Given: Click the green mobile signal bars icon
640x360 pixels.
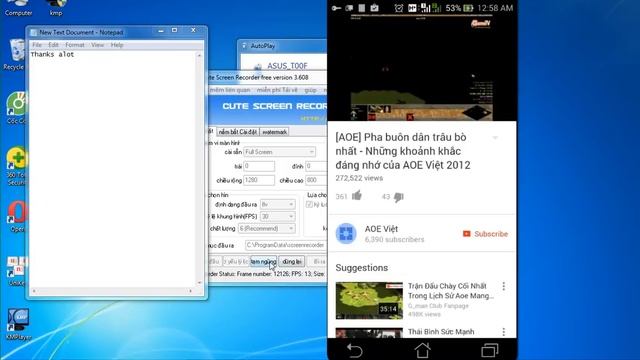Looking at the screenshot, I should [436, 8].
